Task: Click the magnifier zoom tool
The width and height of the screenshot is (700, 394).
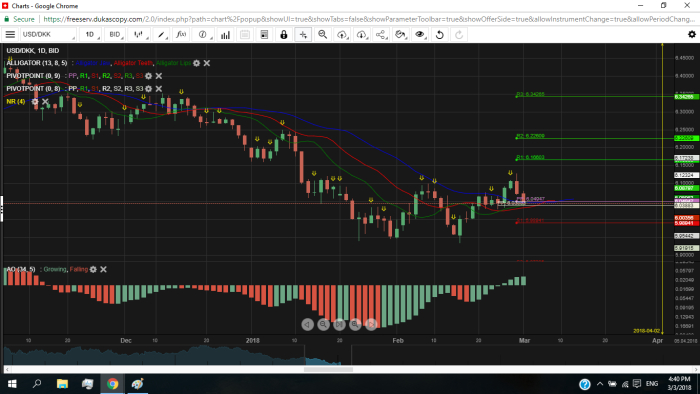Action: point(322,34)
